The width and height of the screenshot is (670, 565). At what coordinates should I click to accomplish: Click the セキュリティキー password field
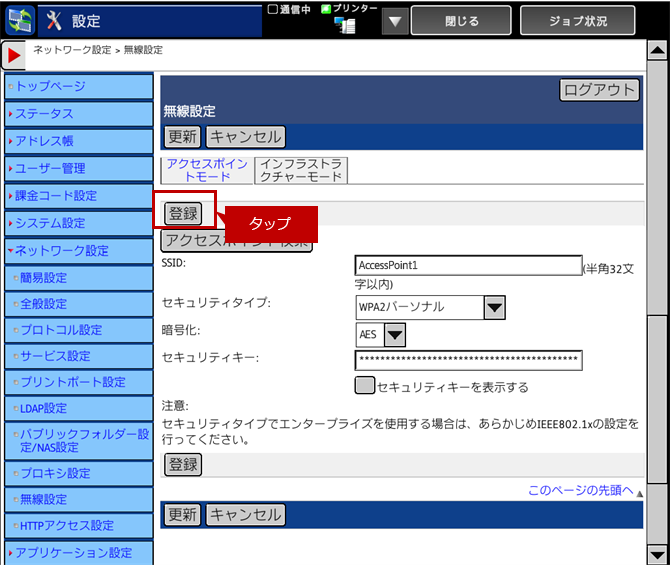pos(468,360)
